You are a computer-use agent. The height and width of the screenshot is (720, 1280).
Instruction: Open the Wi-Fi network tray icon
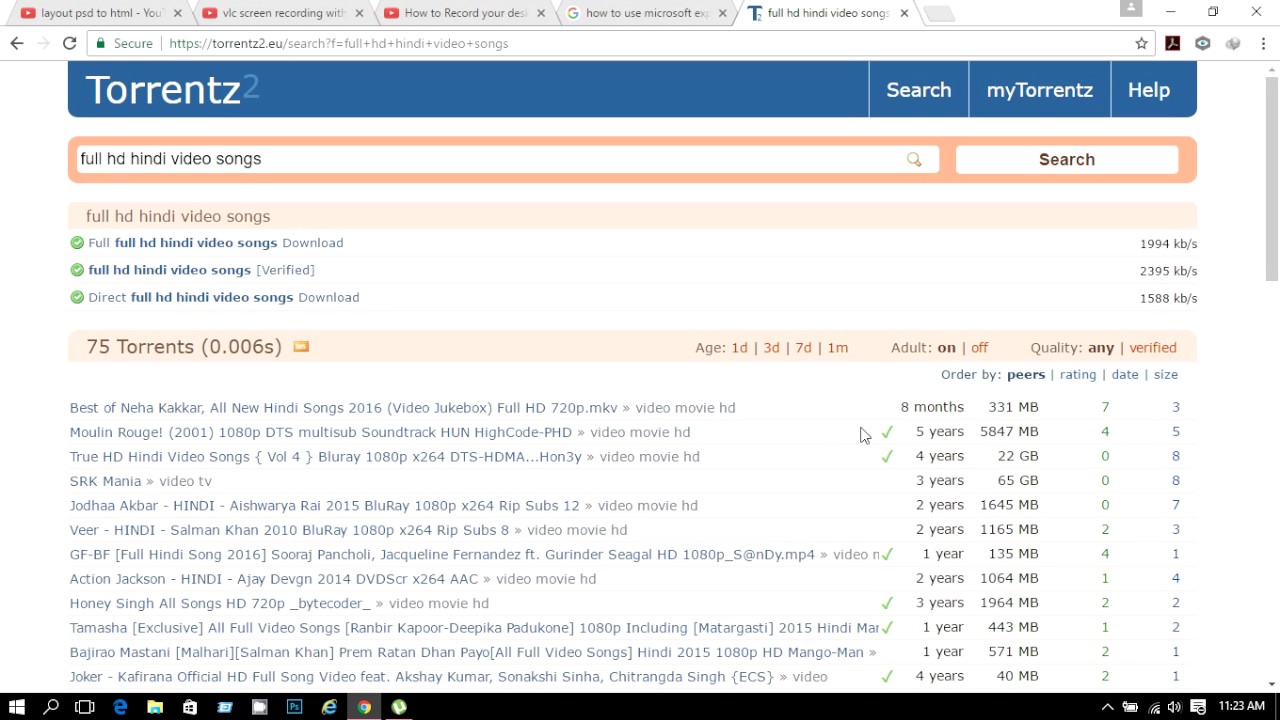click(1154, 707)
